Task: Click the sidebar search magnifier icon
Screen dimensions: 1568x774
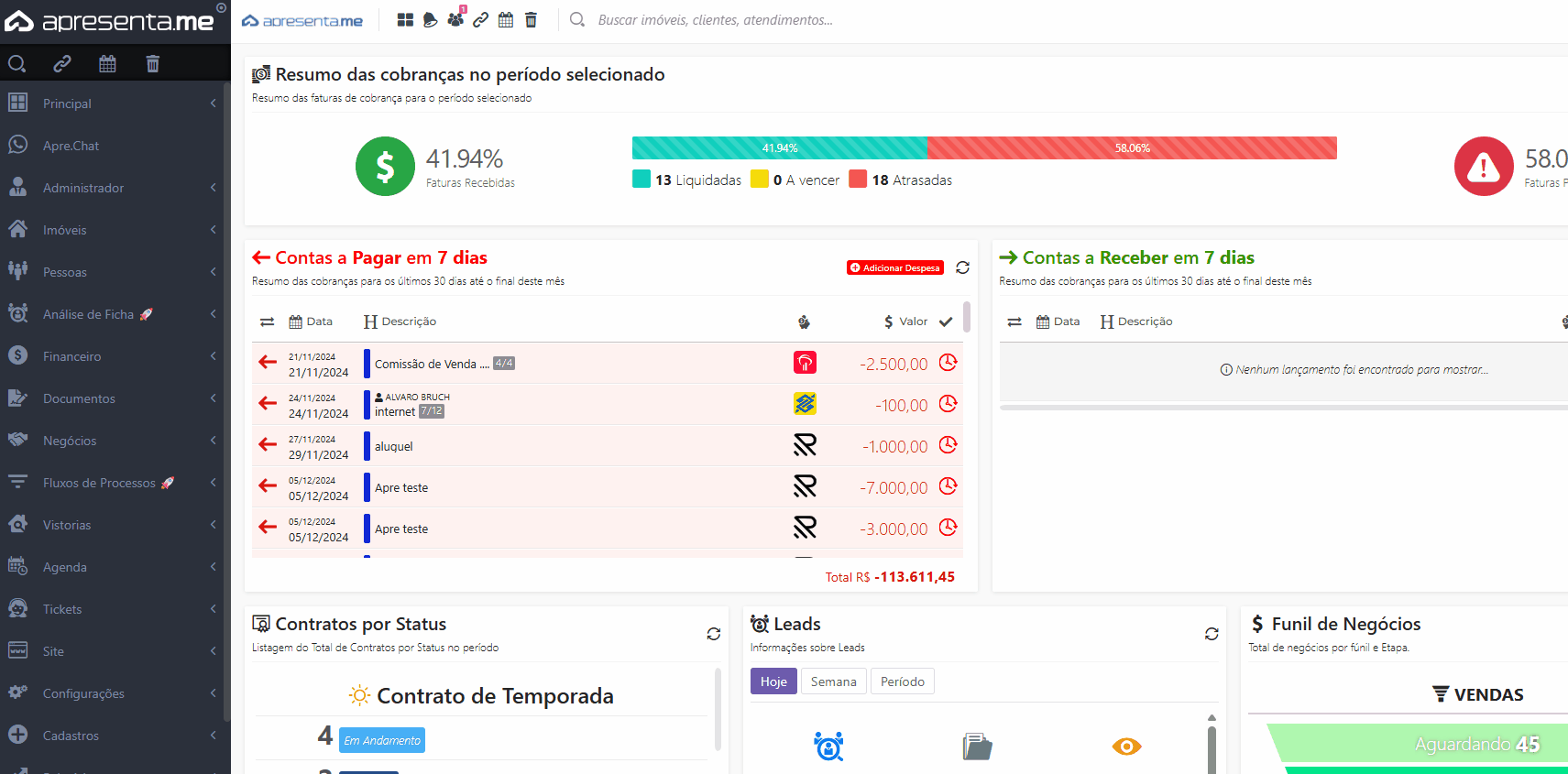Action: click(x=16, y=63)
